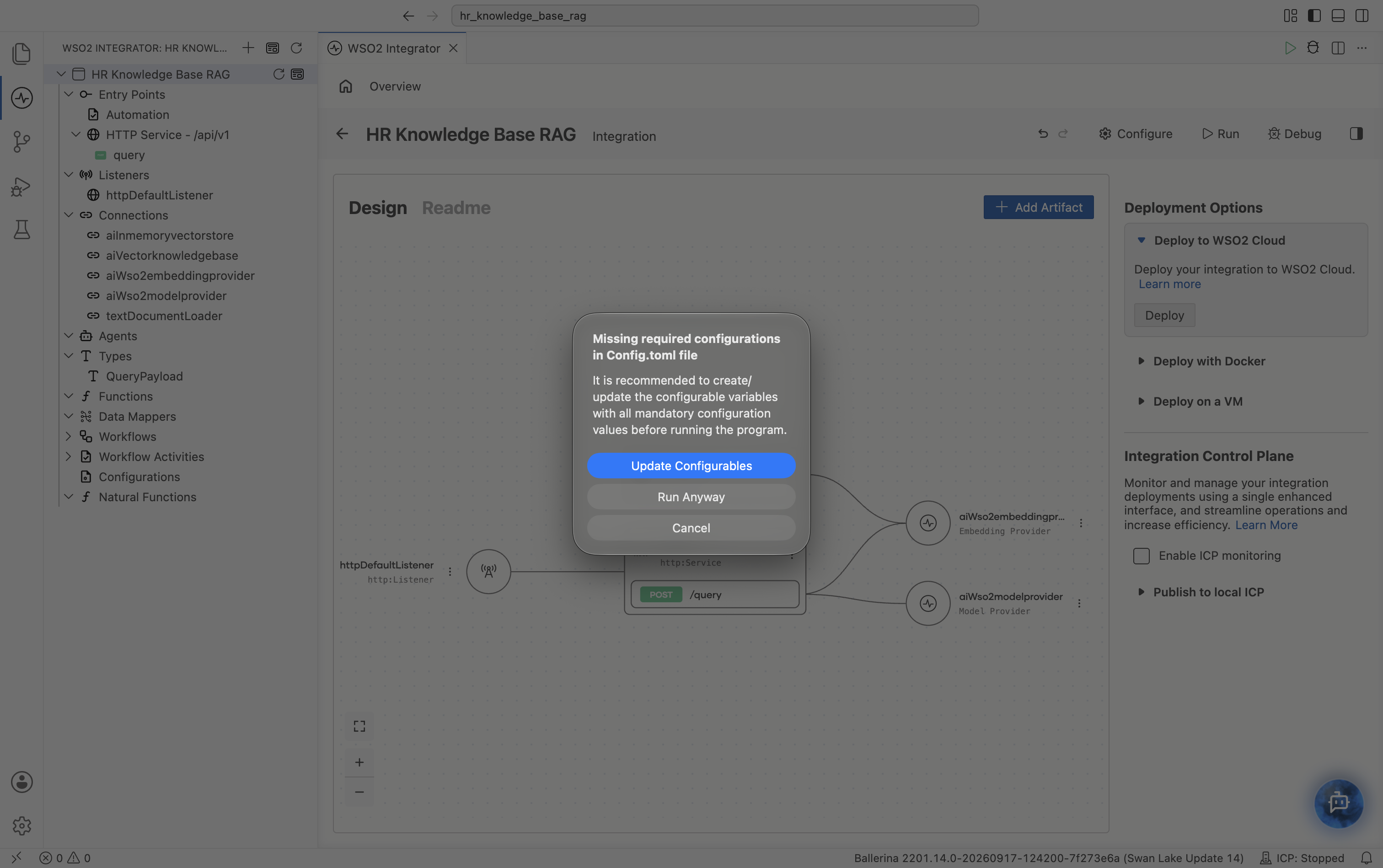Open the Testing flask icon
The height and width of the screenshot is (868, 1383).
click(x=22, y=230)
